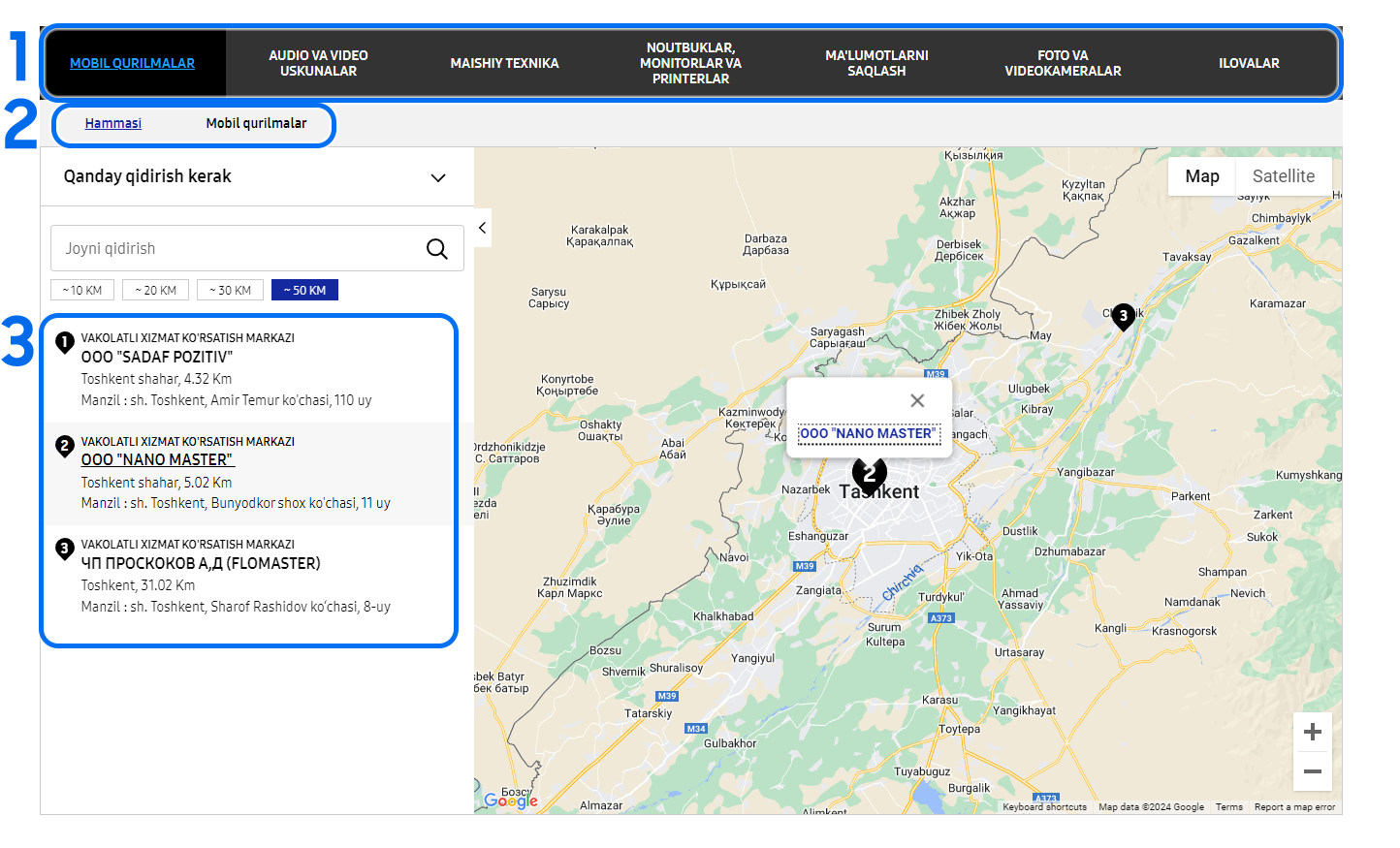Viewport: 1400px width, 848px height.
Task: Click map marker number 2 near Tashkent
Action: [870, 475]
